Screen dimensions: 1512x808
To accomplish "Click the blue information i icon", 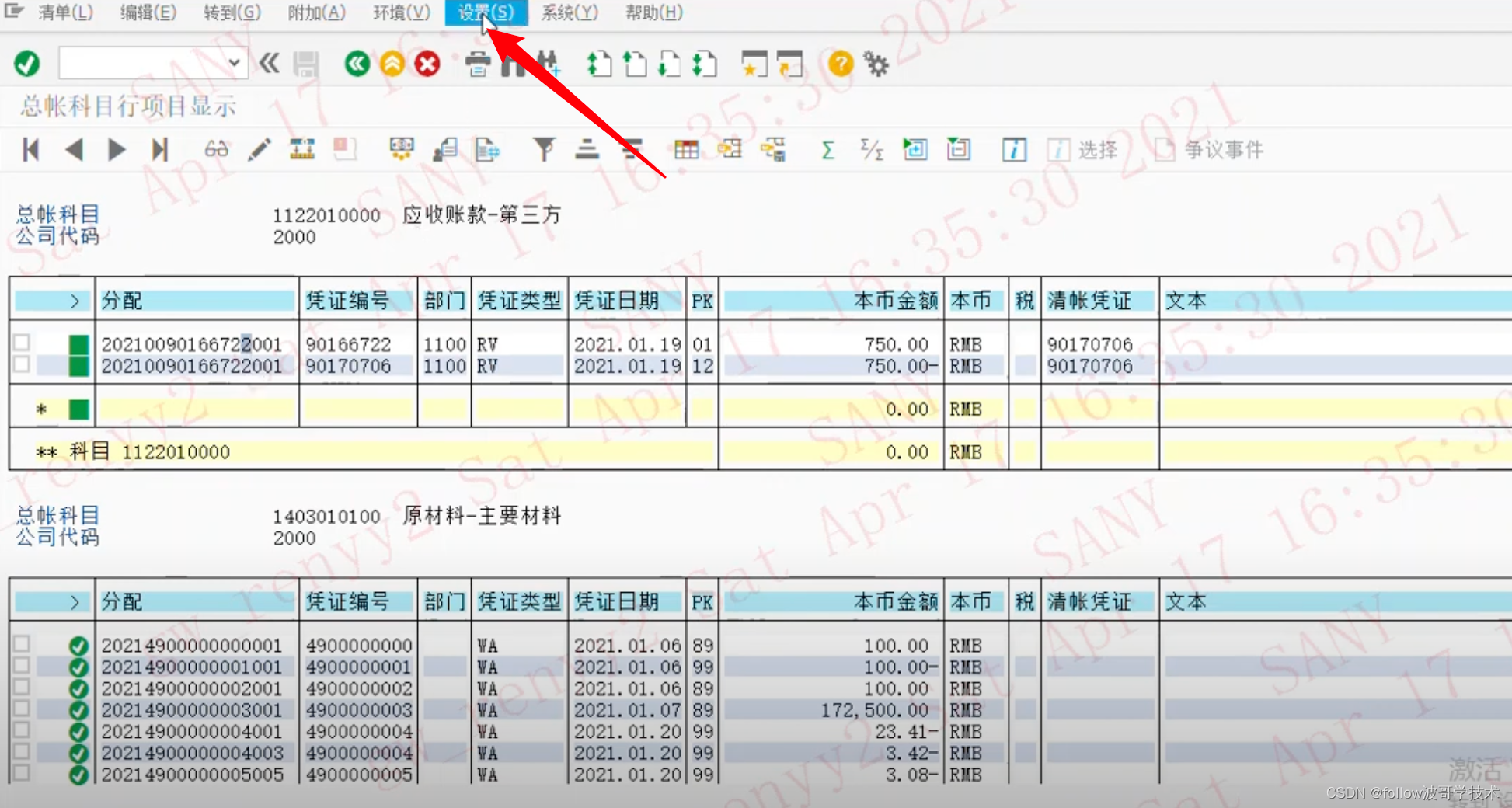I will click(x=1014, y=149).
